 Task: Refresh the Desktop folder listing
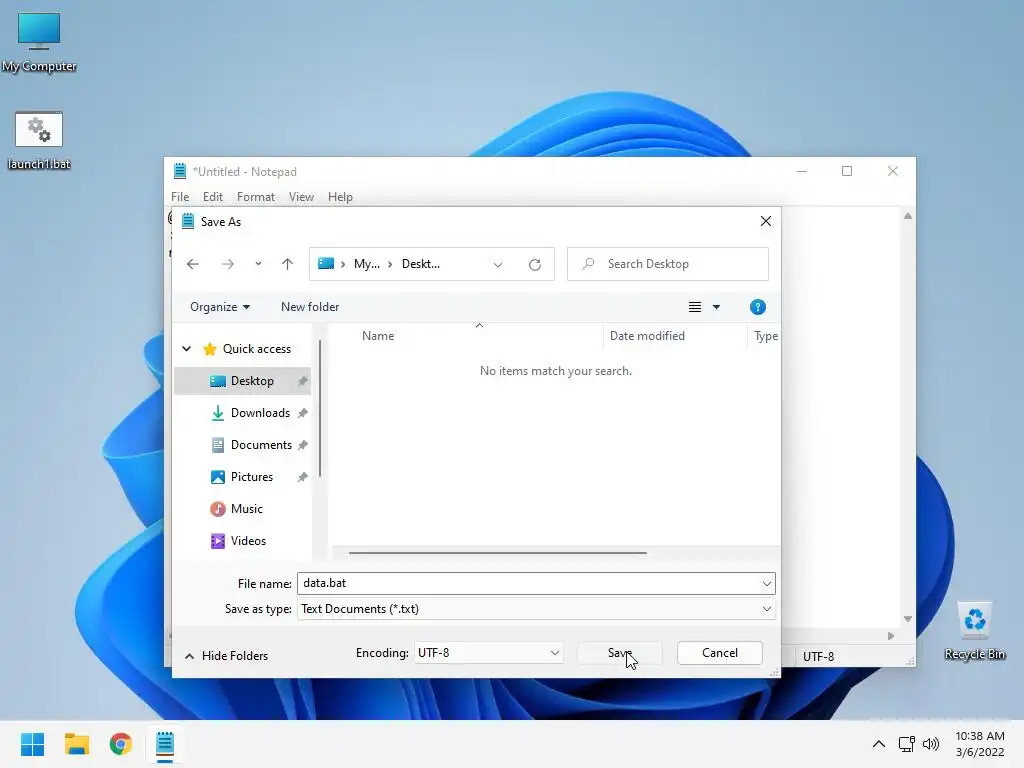535,264
